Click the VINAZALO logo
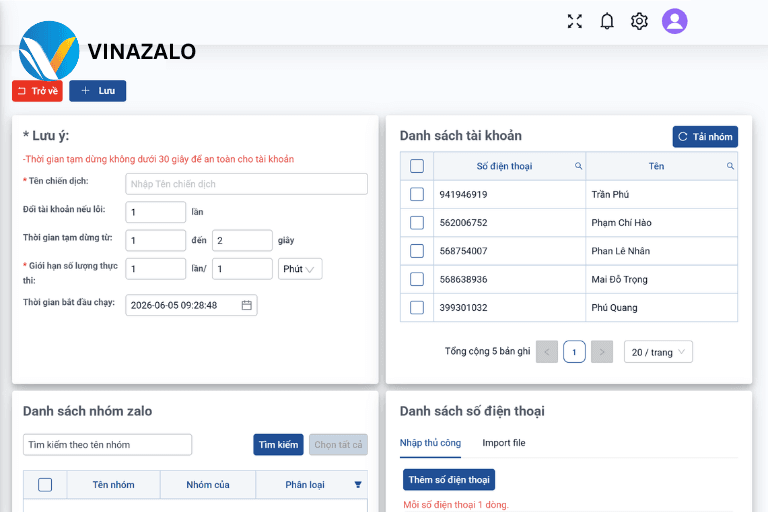The width and height of the screenshot is (768, 512). click(107, 50)
